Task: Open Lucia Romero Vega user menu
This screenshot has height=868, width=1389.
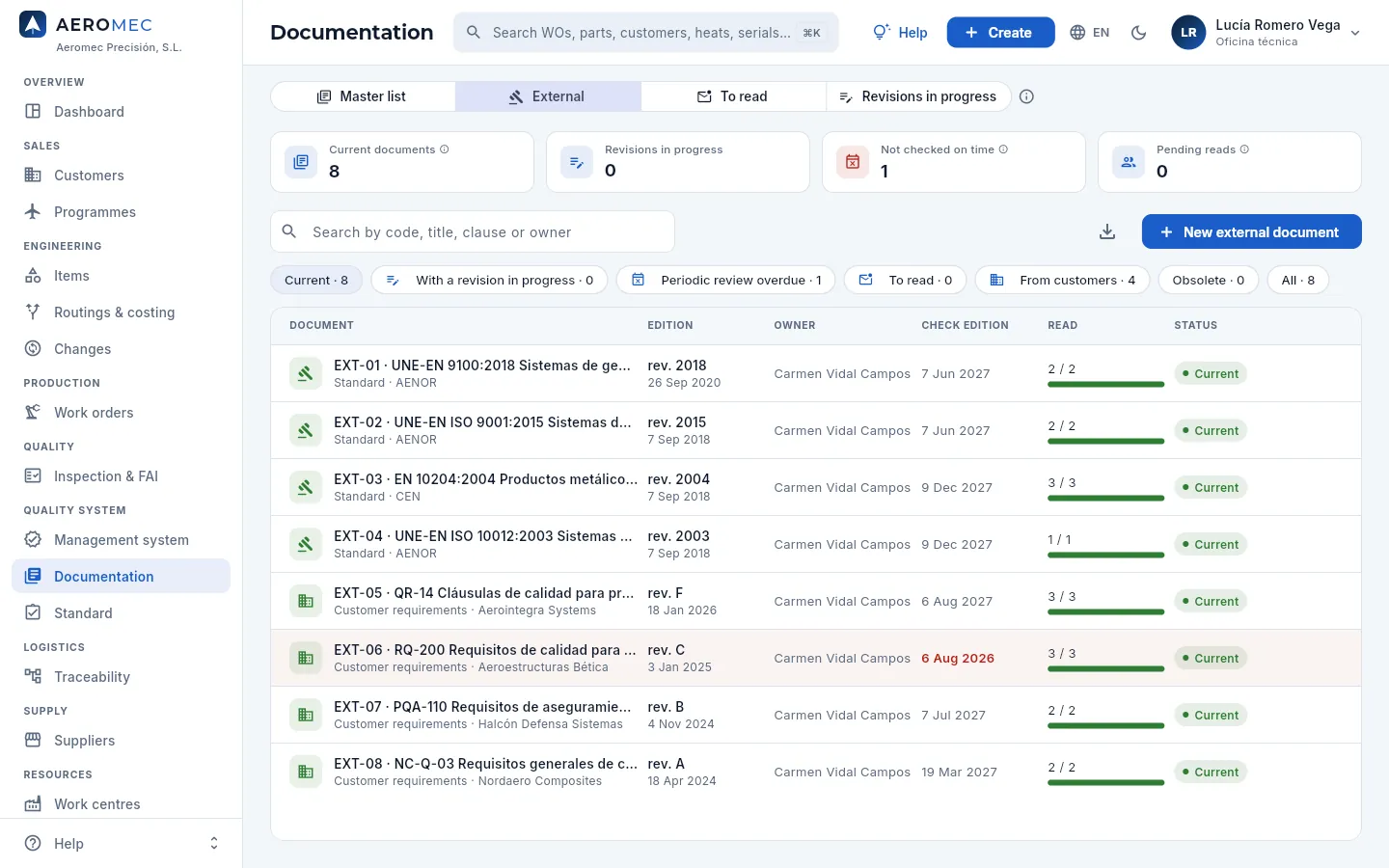Action: [1266, 33]
